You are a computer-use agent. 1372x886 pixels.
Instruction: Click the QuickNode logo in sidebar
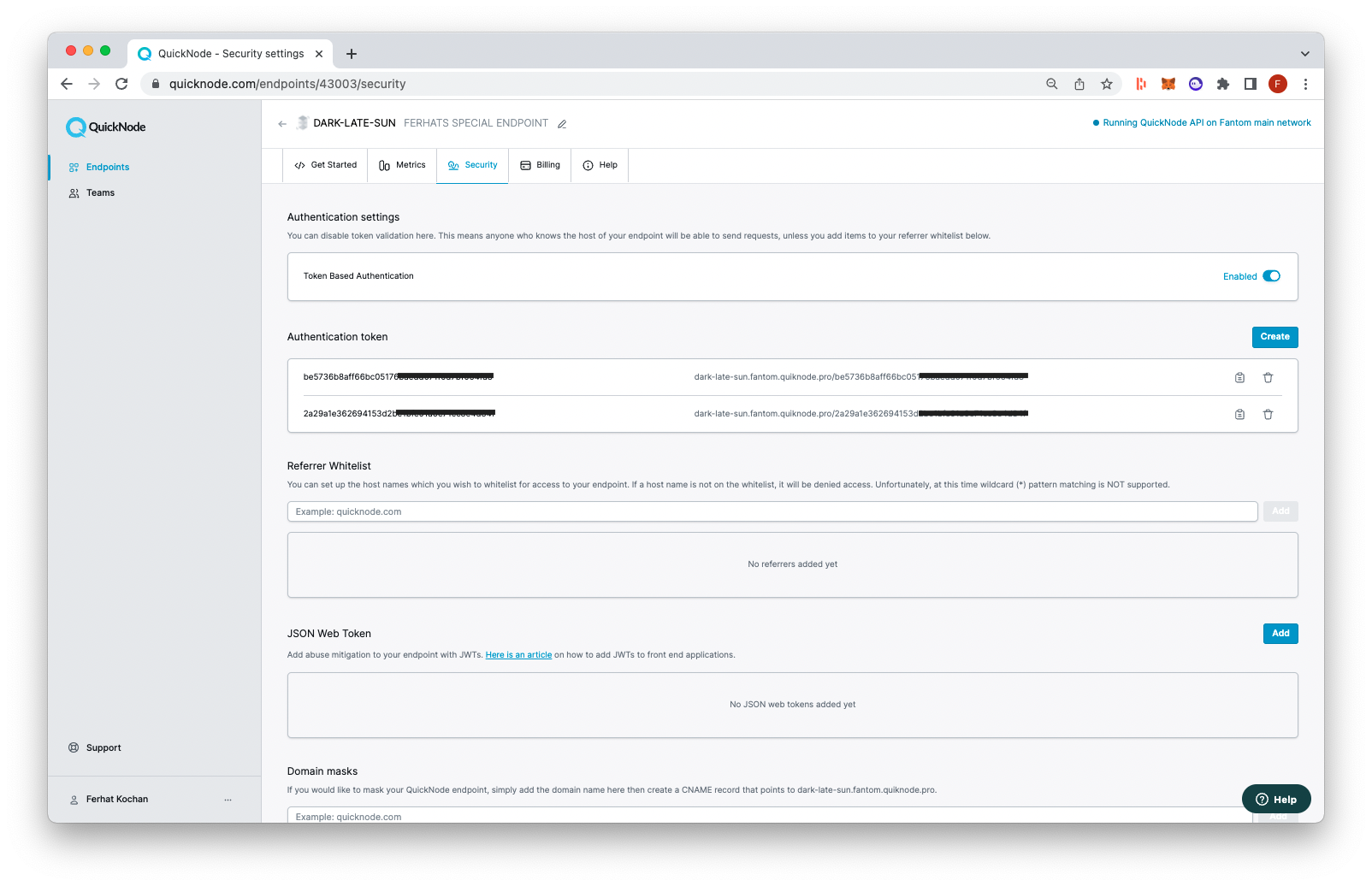click(106, 127)
